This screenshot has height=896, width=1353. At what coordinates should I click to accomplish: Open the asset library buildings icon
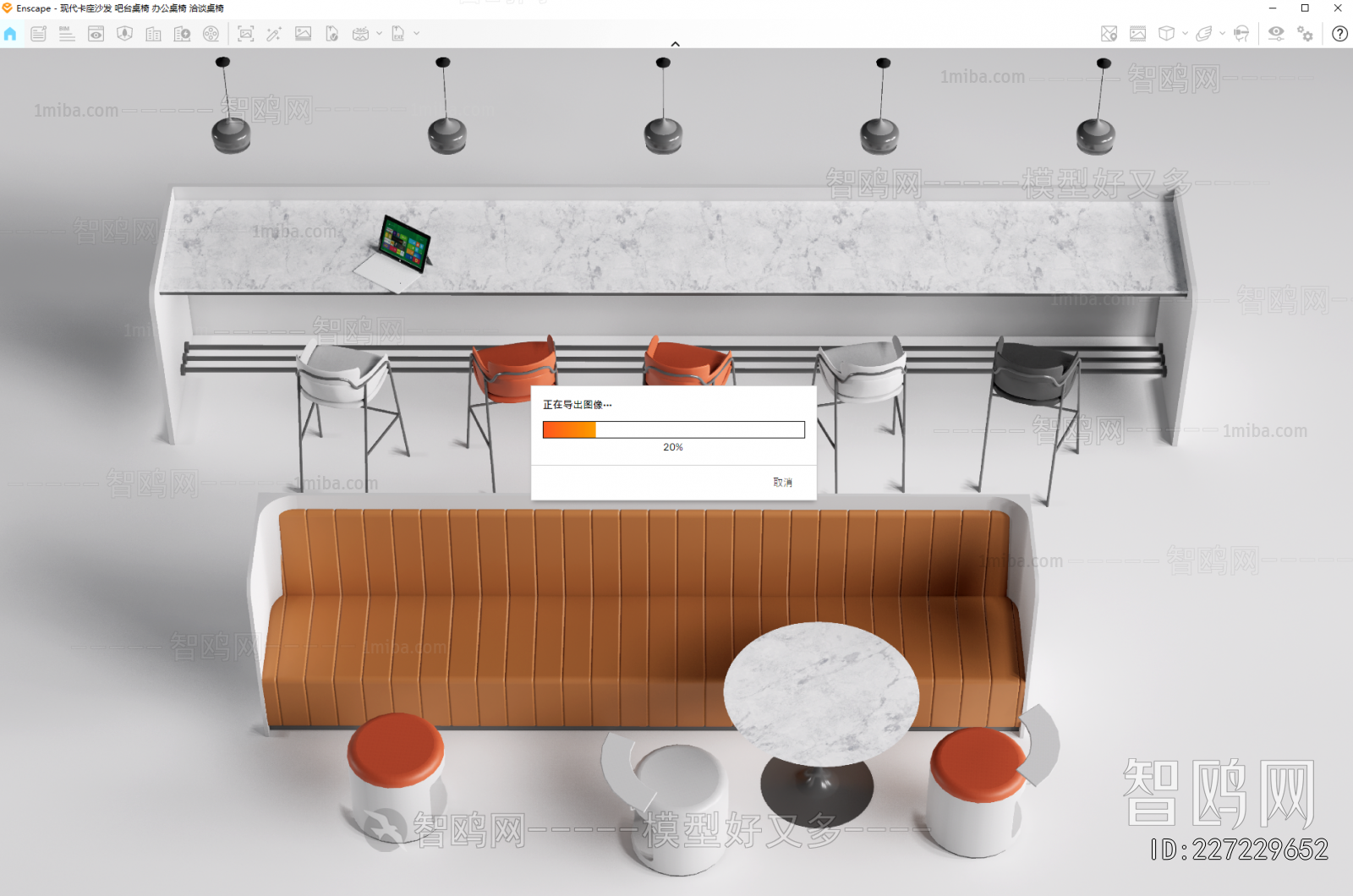(153, 34)
